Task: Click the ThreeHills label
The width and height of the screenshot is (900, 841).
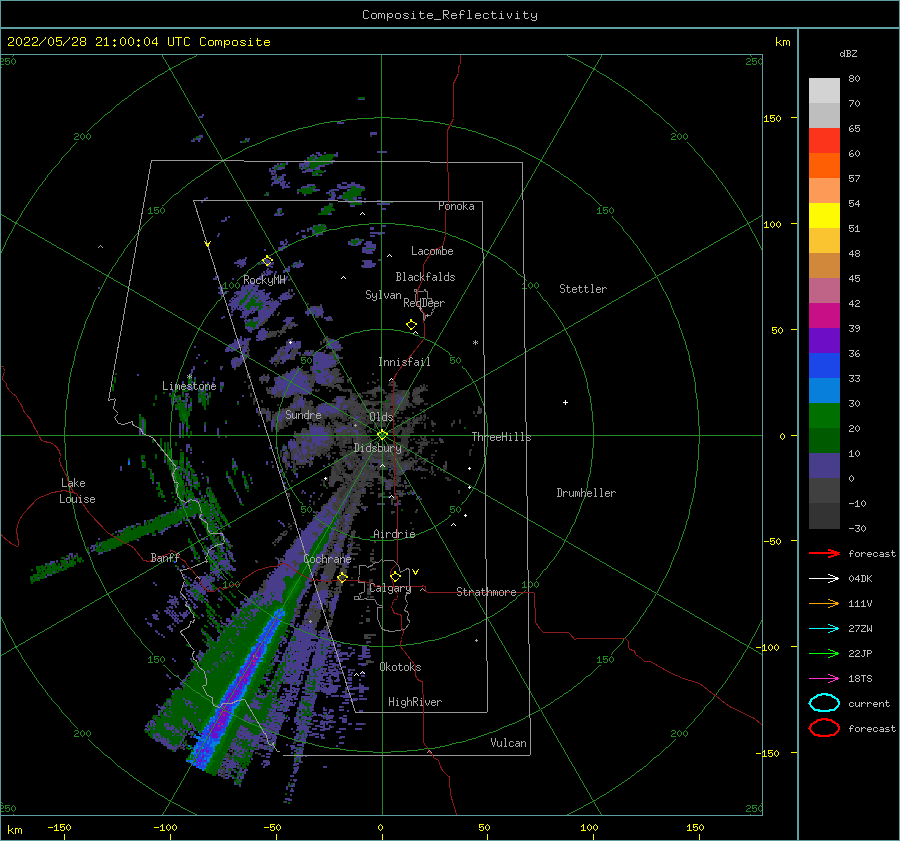Action: [x=501, y=437]
